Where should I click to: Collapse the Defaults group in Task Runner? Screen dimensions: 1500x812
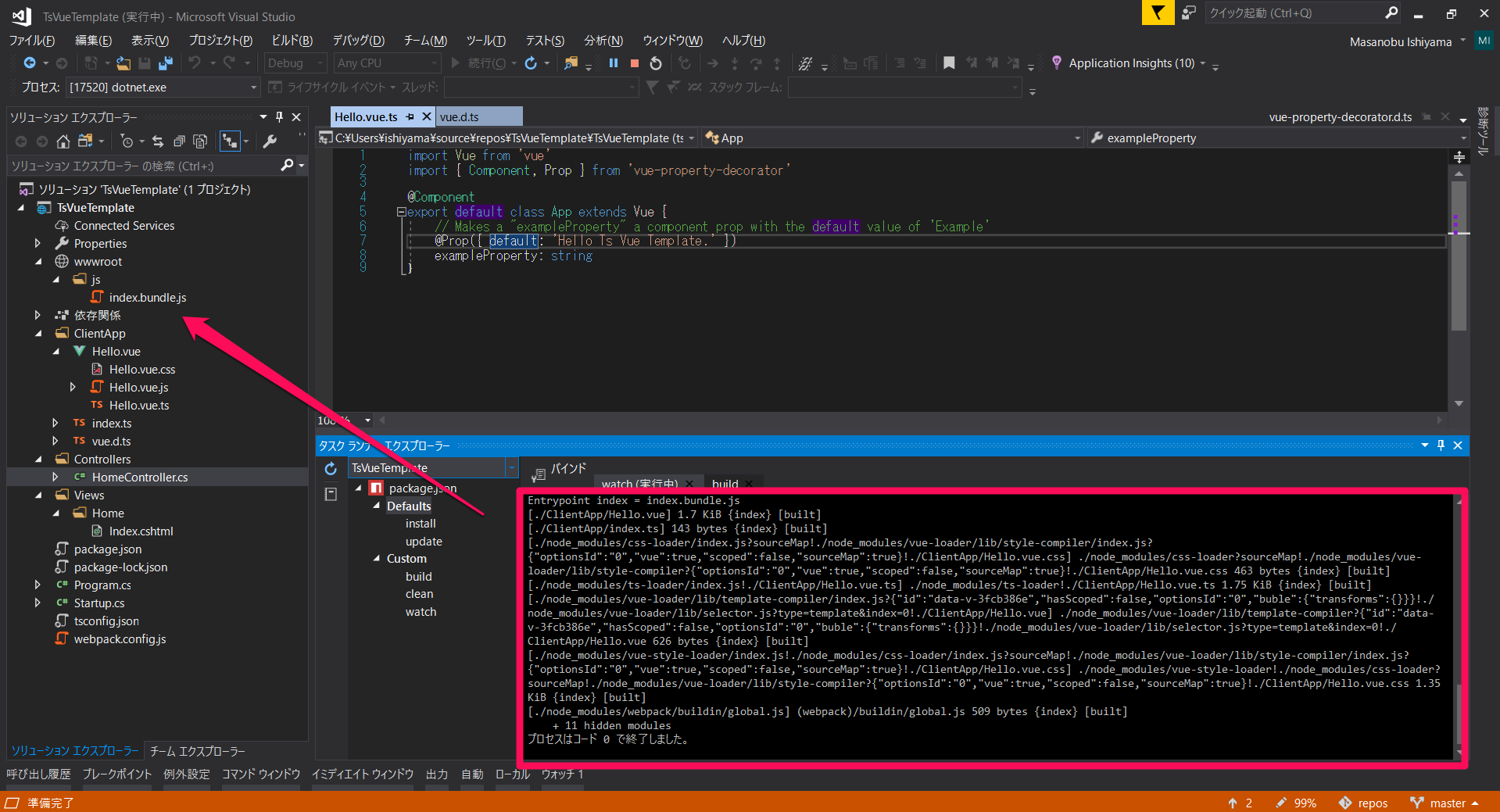[x=376, y=506]
